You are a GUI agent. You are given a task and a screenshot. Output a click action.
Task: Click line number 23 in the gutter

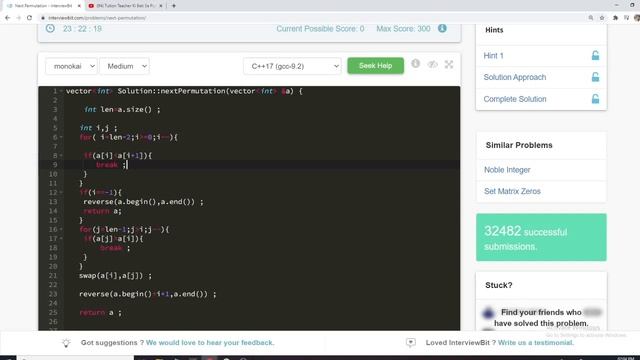[53, 294]
